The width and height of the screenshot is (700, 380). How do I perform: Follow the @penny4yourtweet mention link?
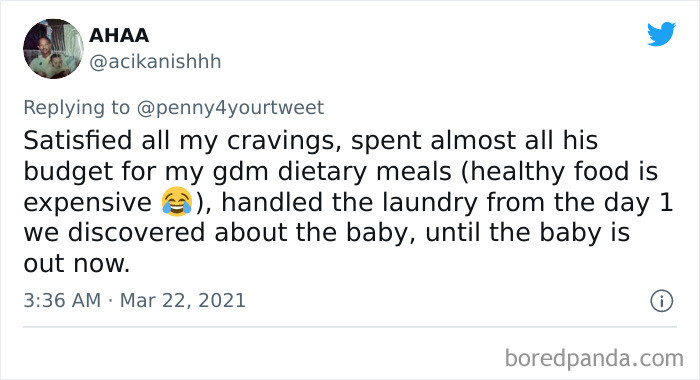(x=230, y=108)
